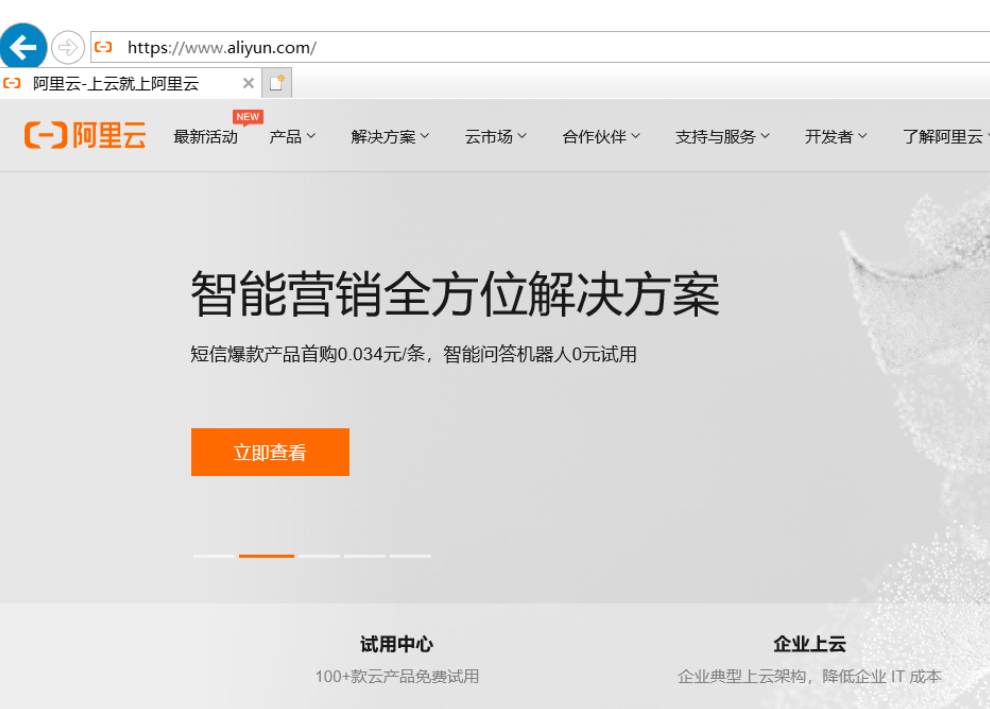Select the fifth carousel slide indicator
The height and width of the screenshot is (709, 990).
click(410, 556)
